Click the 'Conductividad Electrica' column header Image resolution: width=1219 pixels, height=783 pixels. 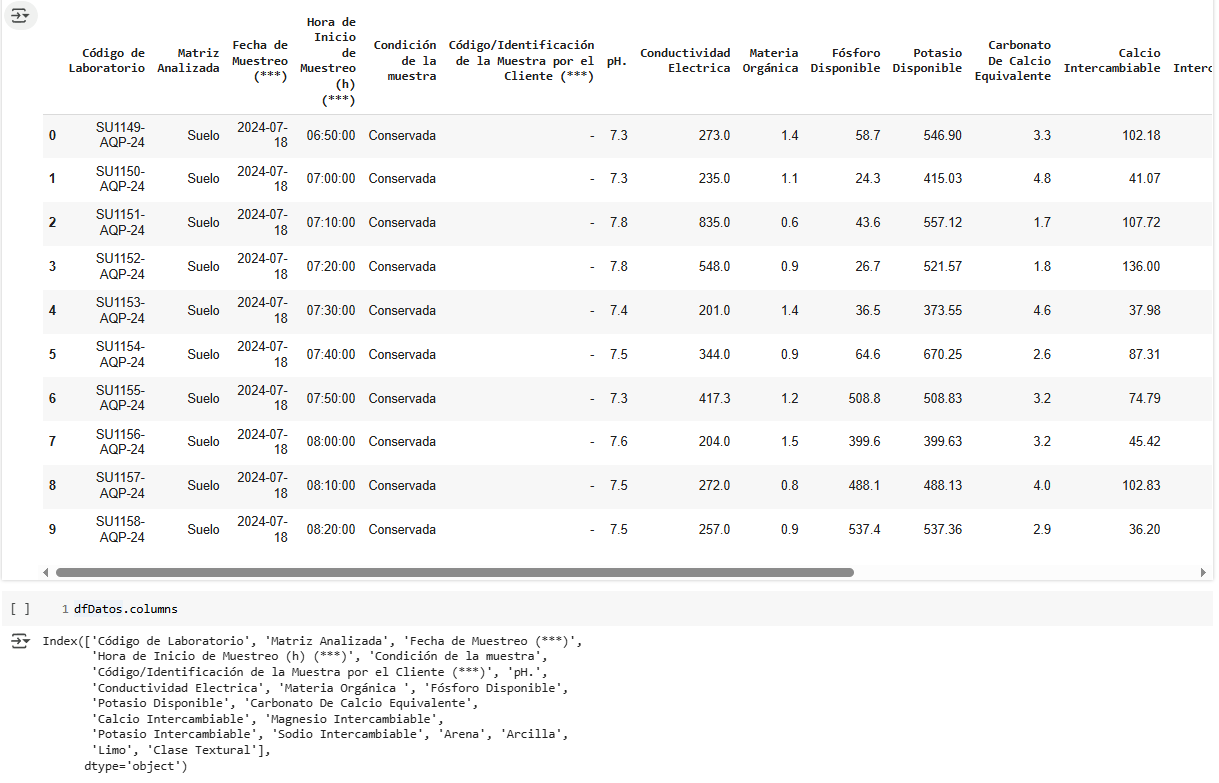(685, 61)
